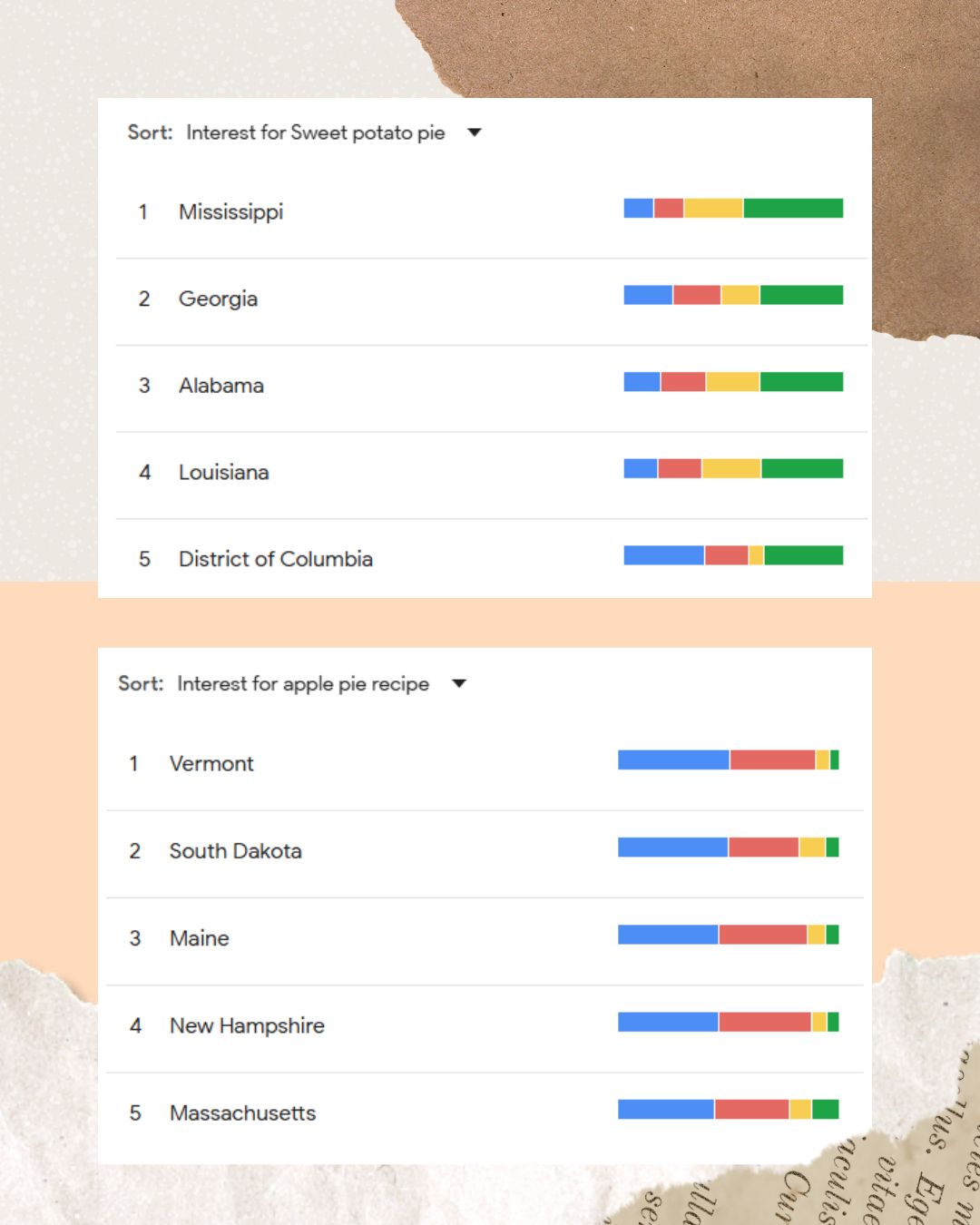
Task: Click the 'Interest for apple pie recipe' sort label
Action: tap(303, 683)
